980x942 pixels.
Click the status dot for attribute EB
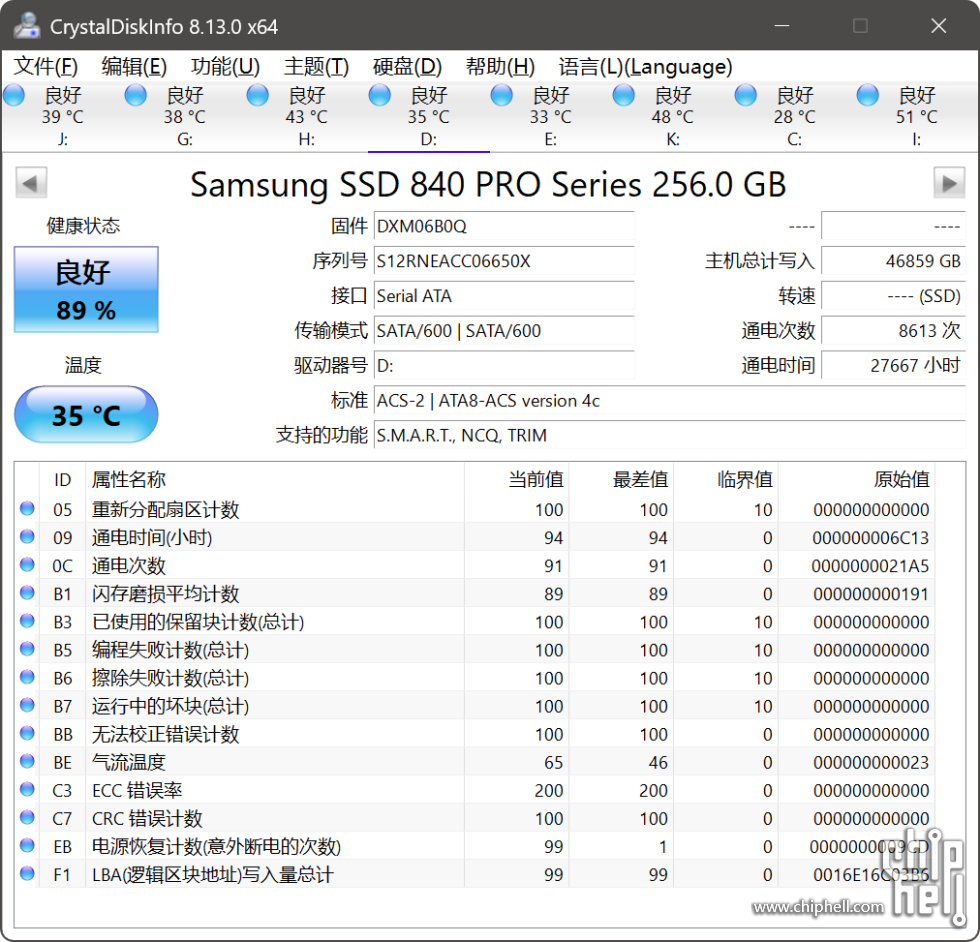(x=27, y=845)
